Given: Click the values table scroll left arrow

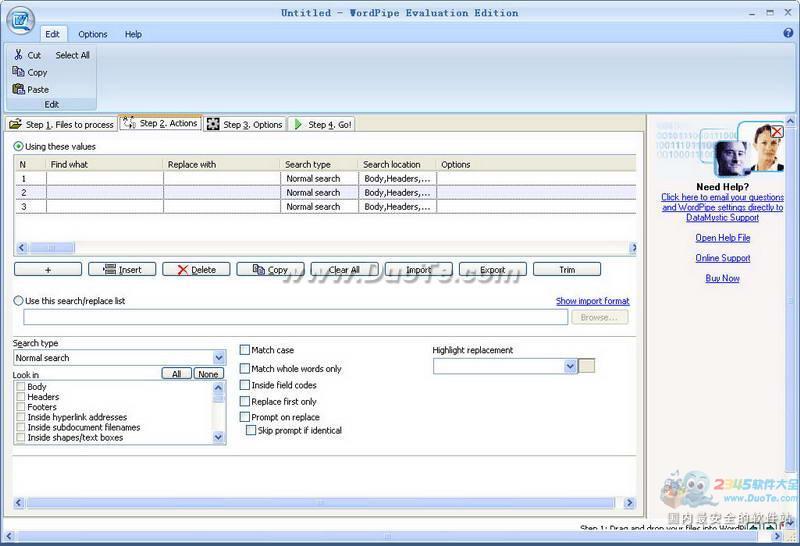Looking at the screenshot, I should 21,247.
